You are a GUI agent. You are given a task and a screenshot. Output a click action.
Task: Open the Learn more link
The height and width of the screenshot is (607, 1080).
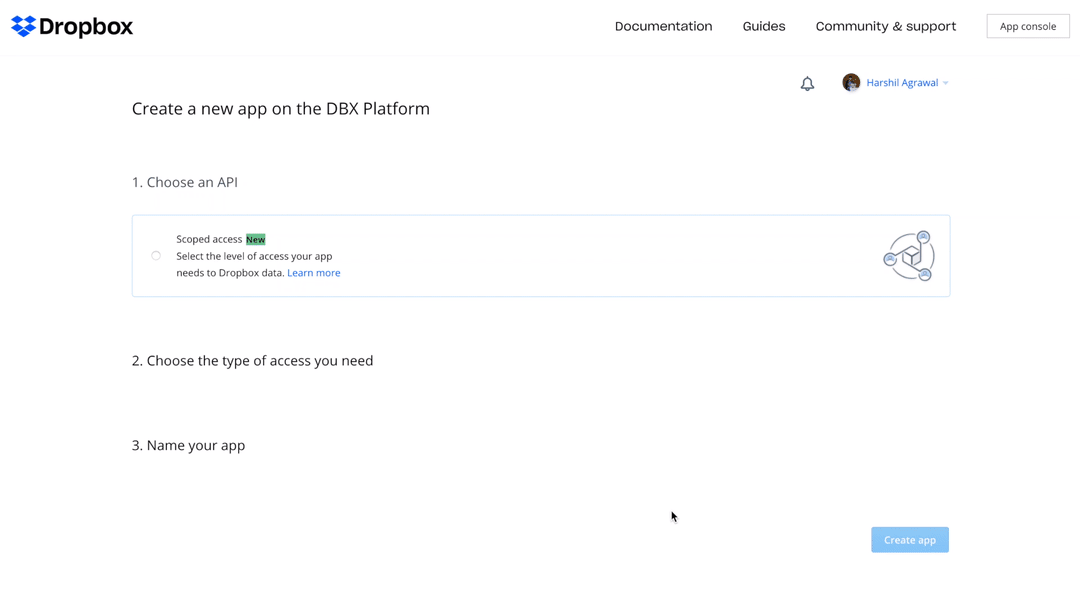pyautogui.click(x=314, y=272)
